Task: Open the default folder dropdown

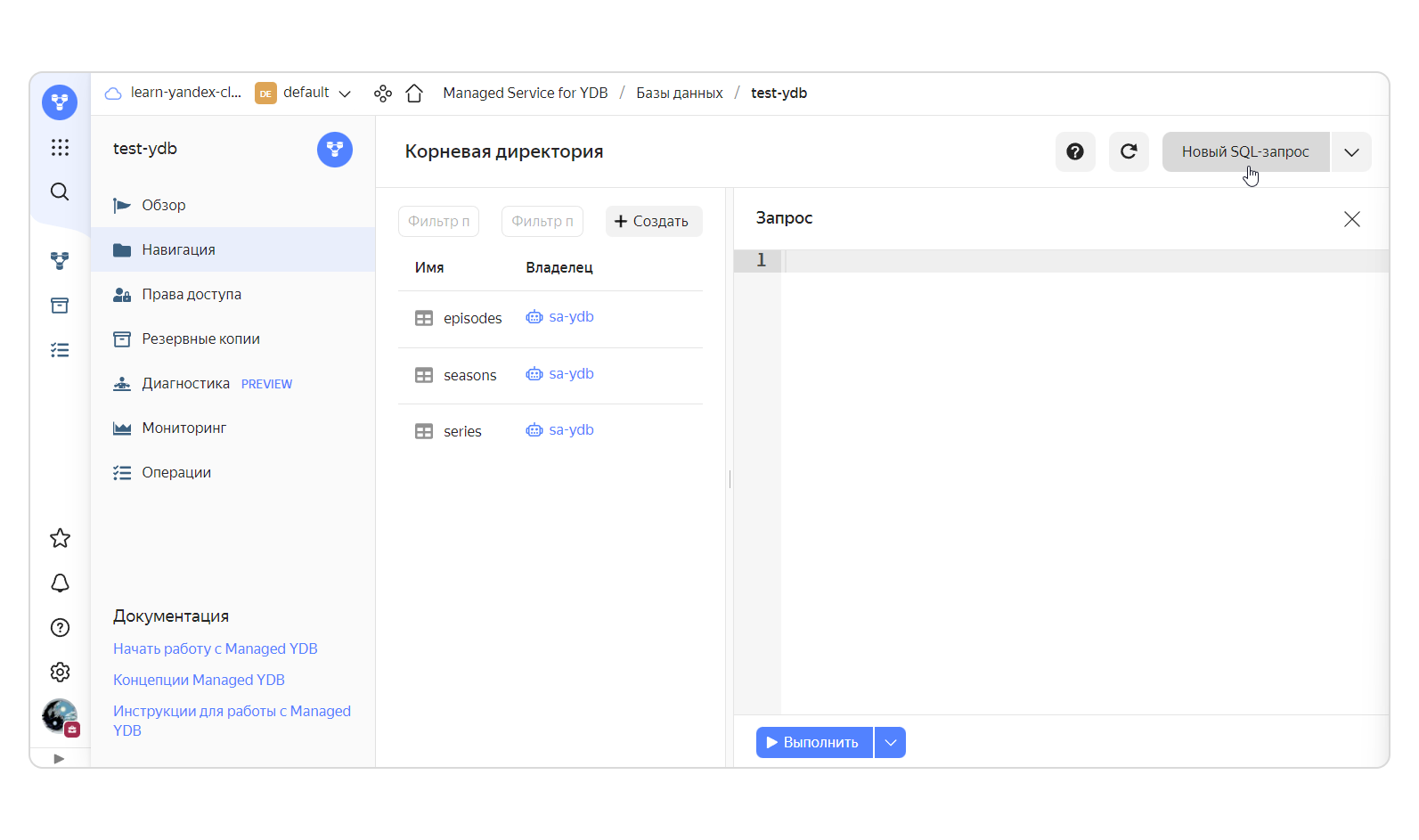Action: click(304, 93)
